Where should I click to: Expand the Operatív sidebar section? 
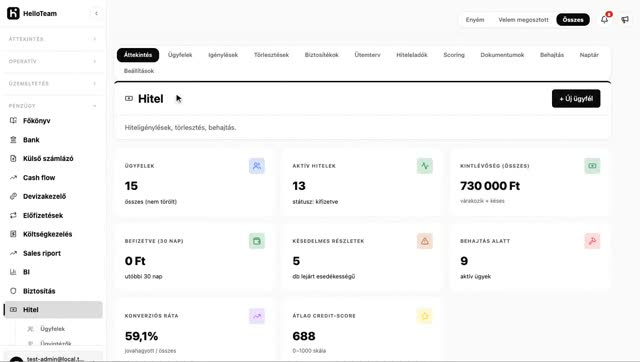[x=52, y=62]
